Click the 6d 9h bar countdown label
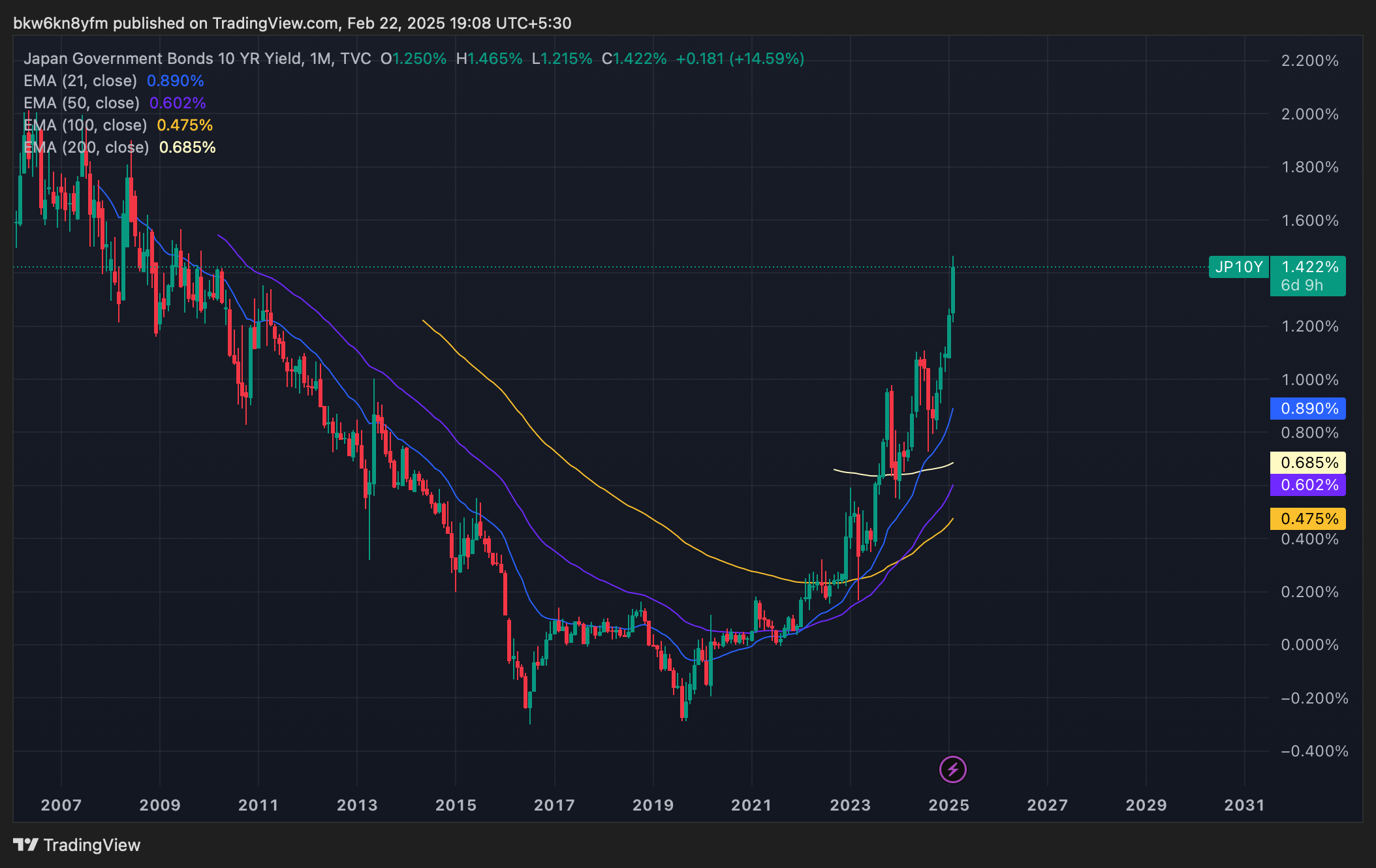 pos(1302,285)
